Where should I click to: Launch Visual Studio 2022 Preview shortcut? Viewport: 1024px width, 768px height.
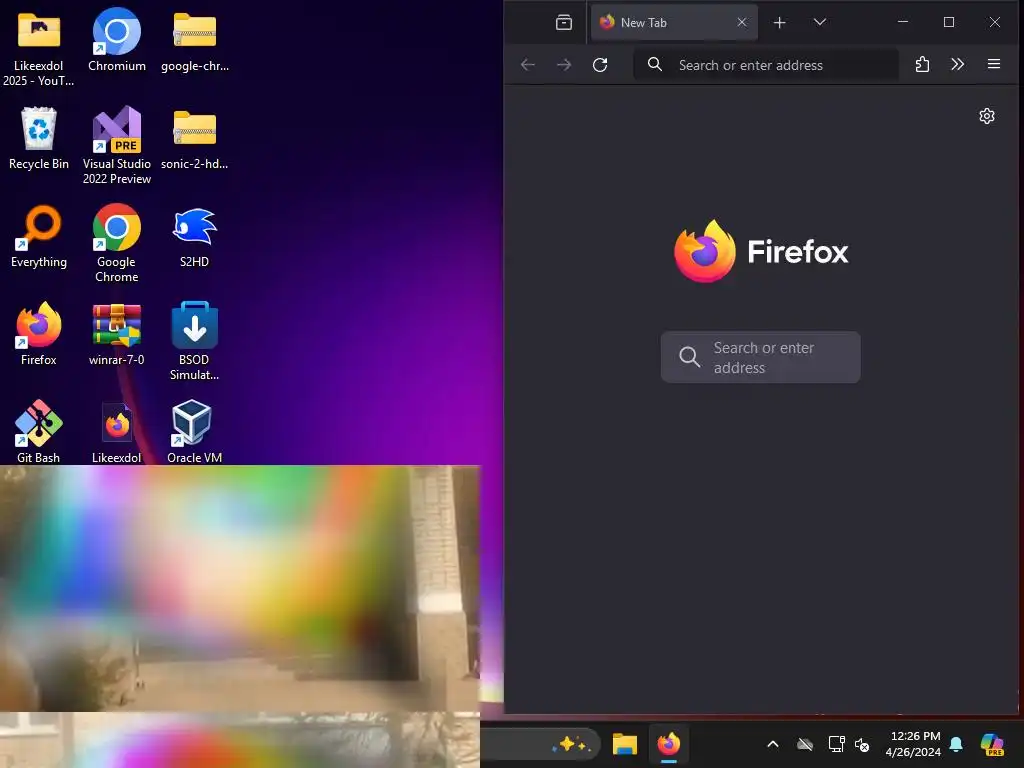(117, 146)
